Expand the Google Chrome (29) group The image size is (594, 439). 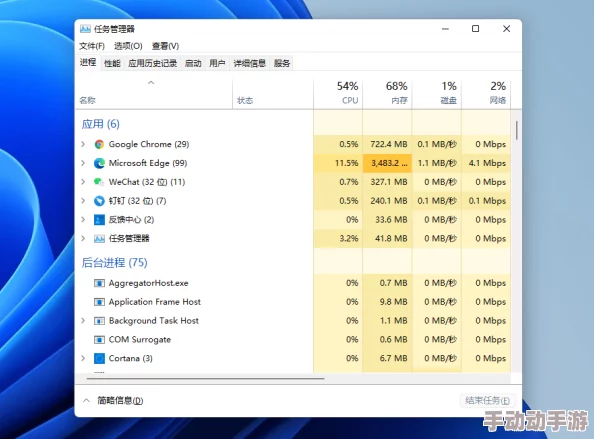pyautogui.click(x=83, y=144)
